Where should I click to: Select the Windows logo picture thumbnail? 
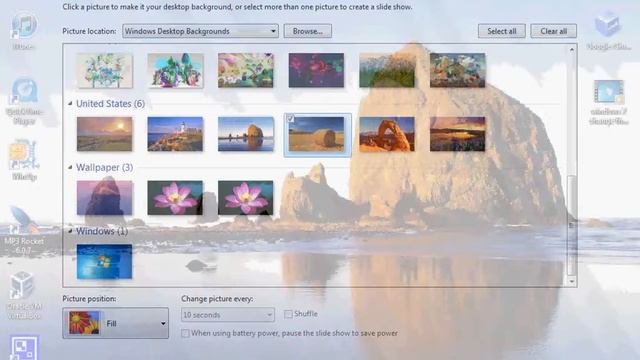[104, 262]
